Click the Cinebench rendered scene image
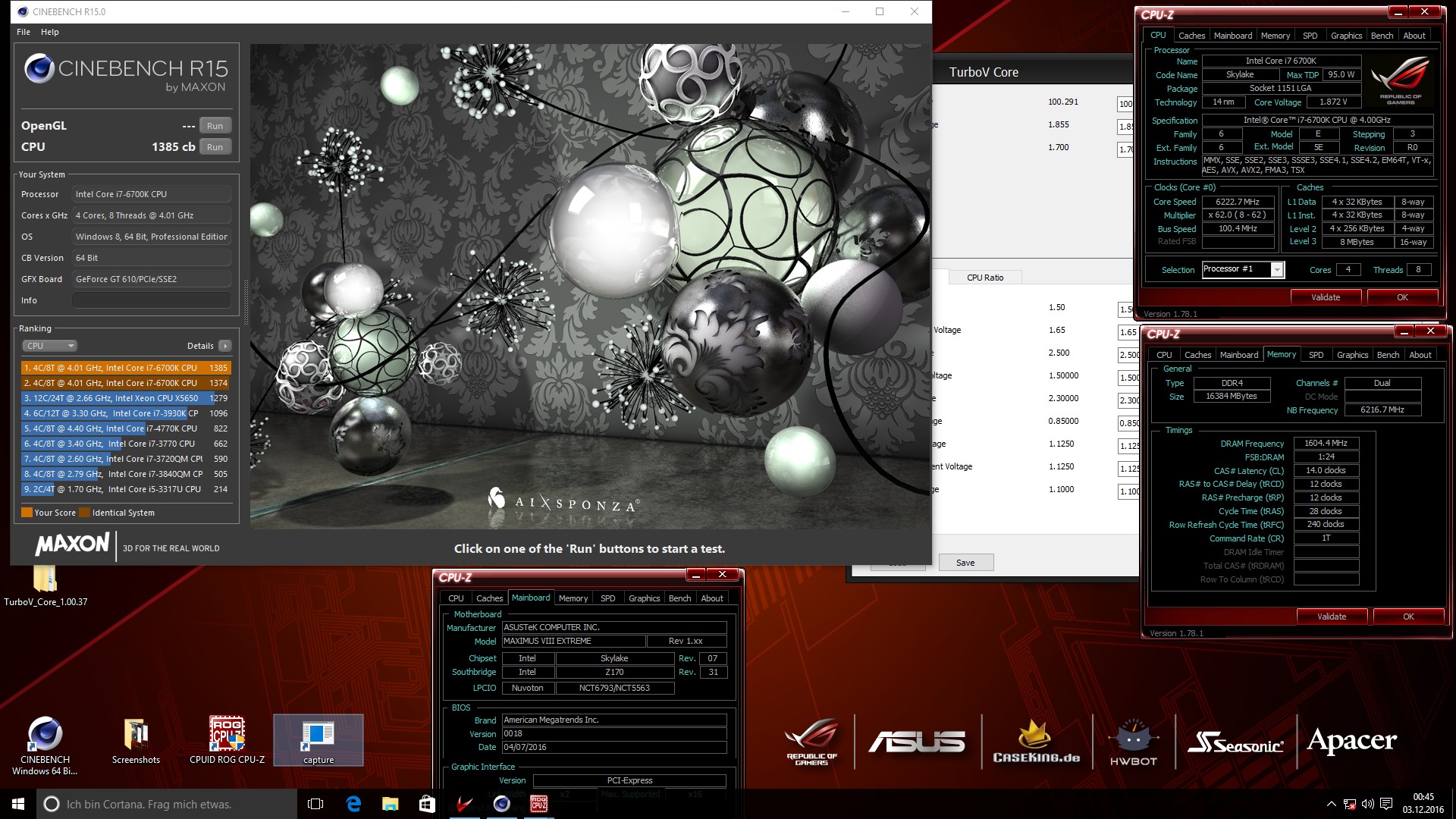The image size is (1456, 819). tap(590, 287)
